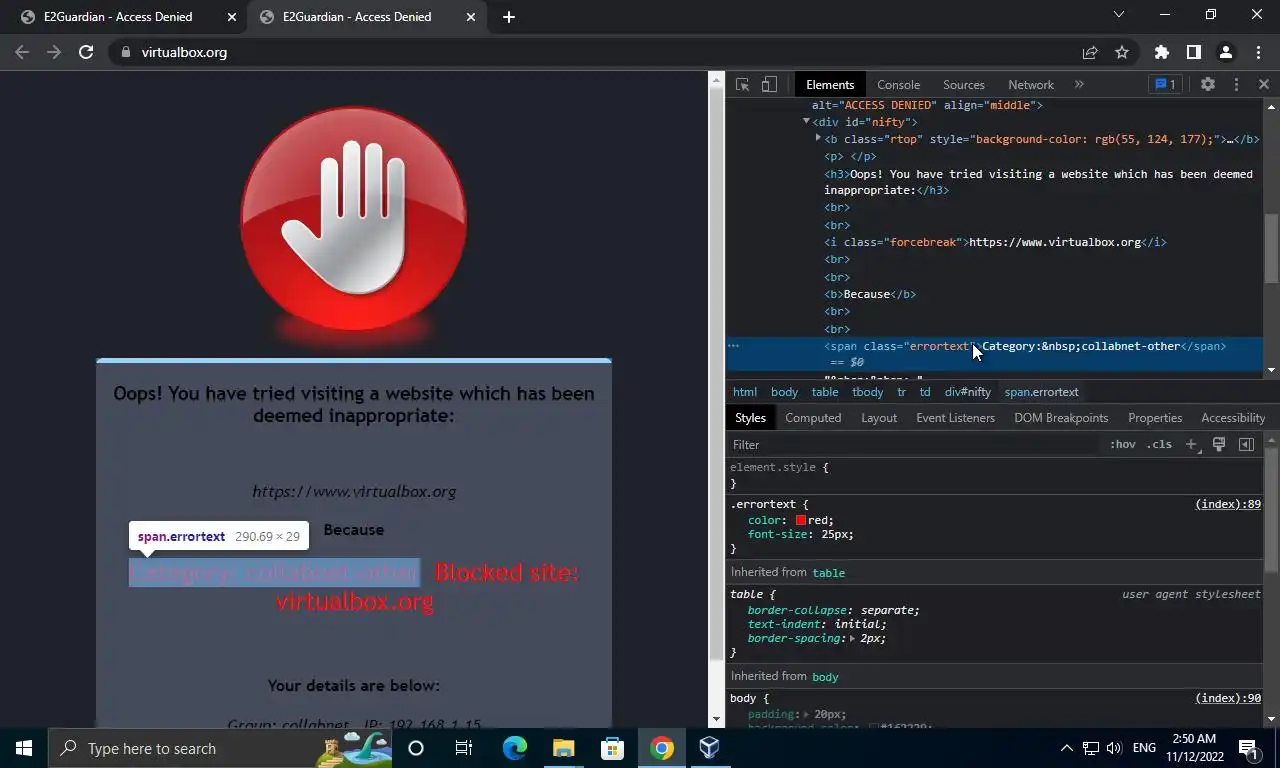Switch to Sources tab in DevTools
The width and height of the screenshot is (1280, 768).
964,85
